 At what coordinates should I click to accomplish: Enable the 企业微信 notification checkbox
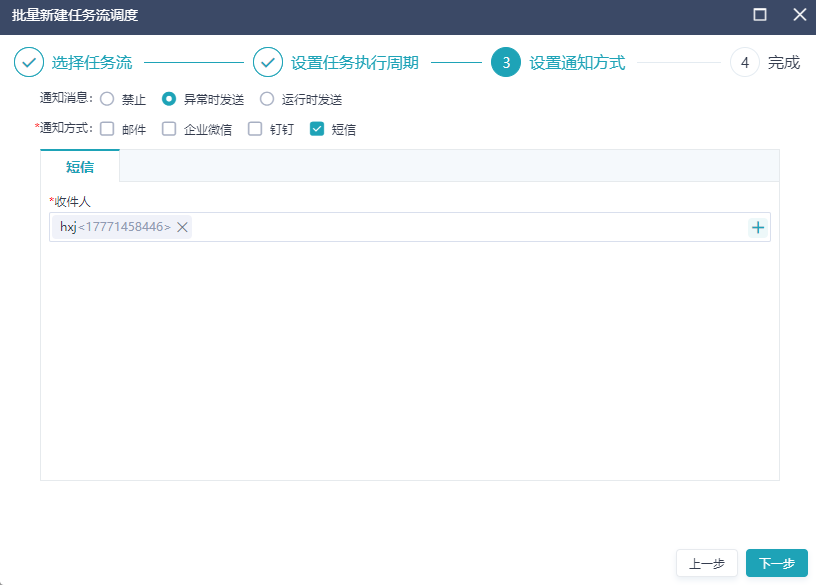(169, 128)
